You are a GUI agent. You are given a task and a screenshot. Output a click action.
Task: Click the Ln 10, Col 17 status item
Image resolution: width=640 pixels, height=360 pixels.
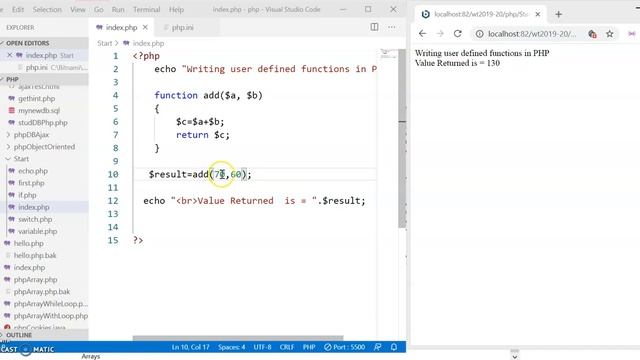(190, 347)
